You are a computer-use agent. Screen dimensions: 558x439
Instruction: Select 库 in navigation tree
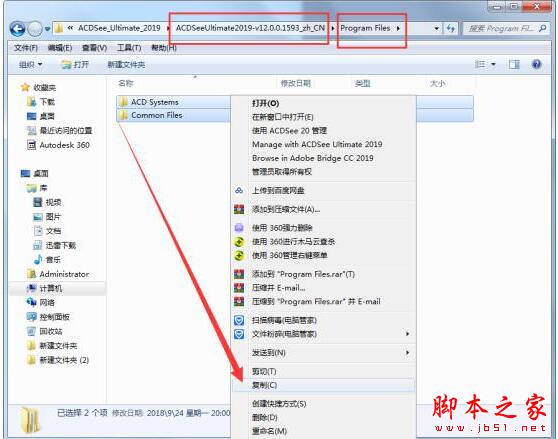[37, 188]
